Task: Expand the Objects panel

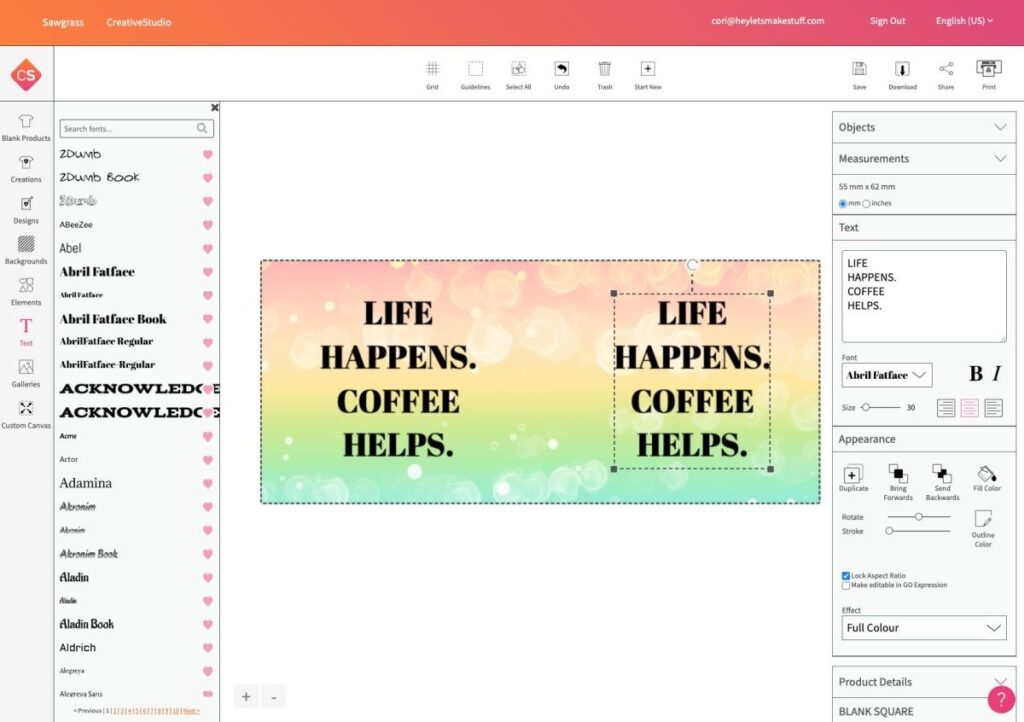Action: point(924,127)
